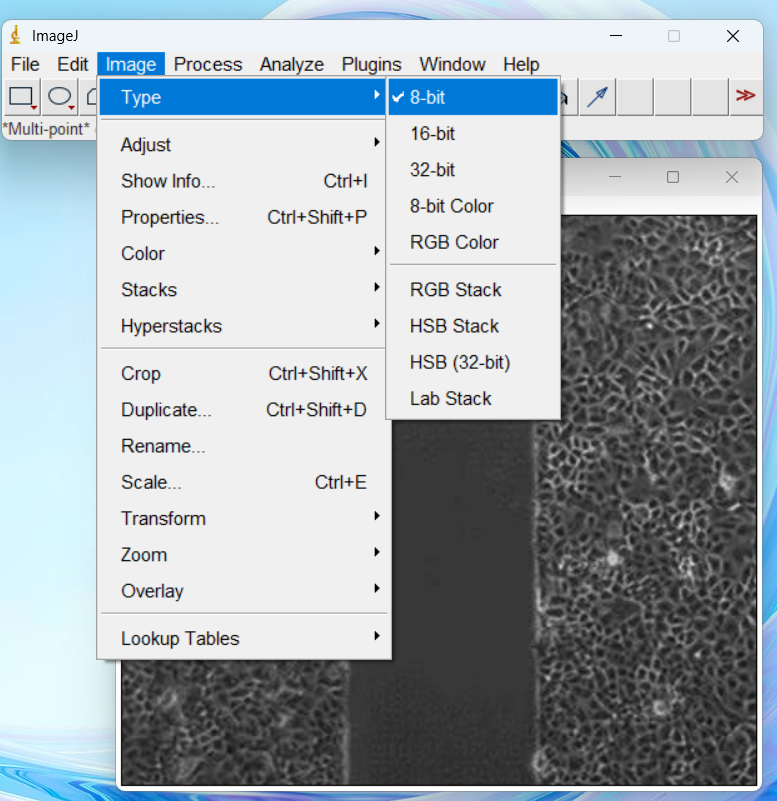Open the More Tools double-arrow menu
Viewport: 777px width, 801px height.
click(x=745, y=96)
